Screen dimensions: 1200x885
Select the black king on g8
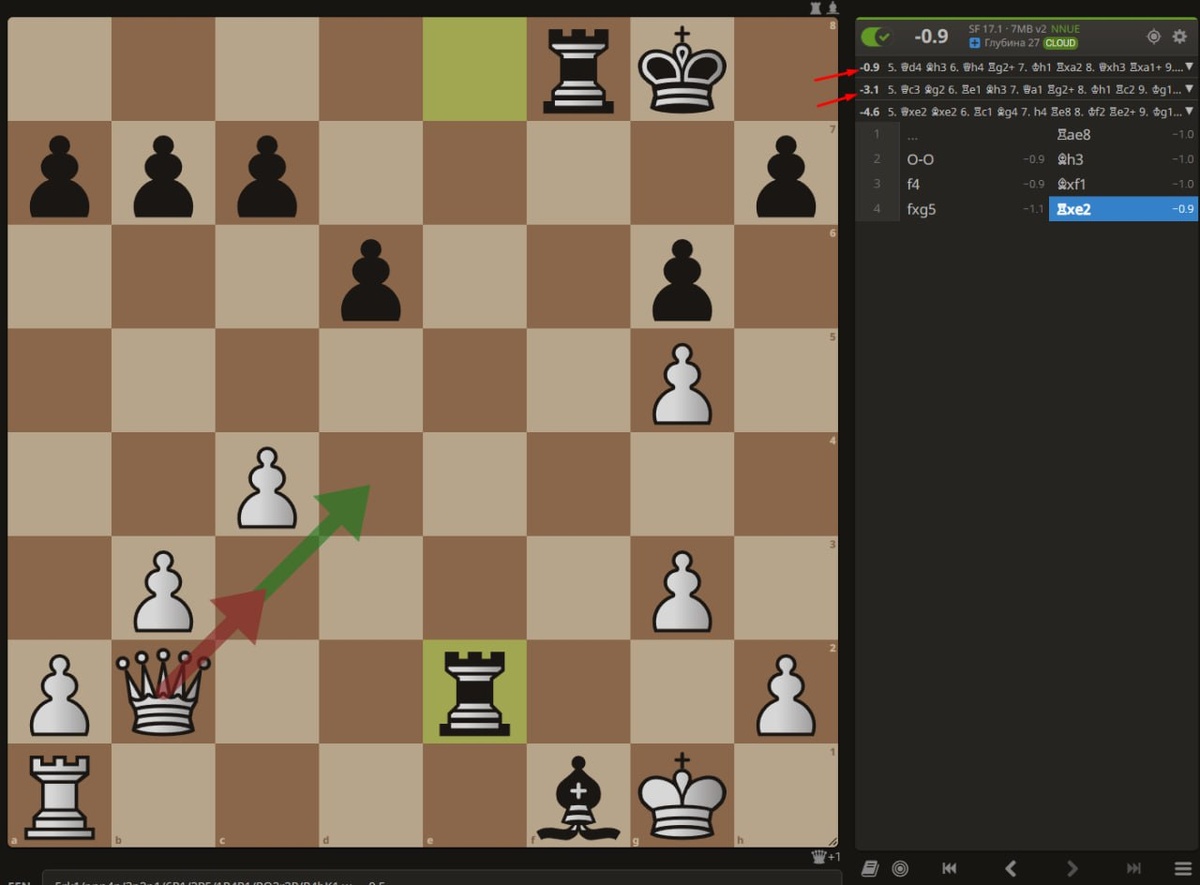pos(683,69)
